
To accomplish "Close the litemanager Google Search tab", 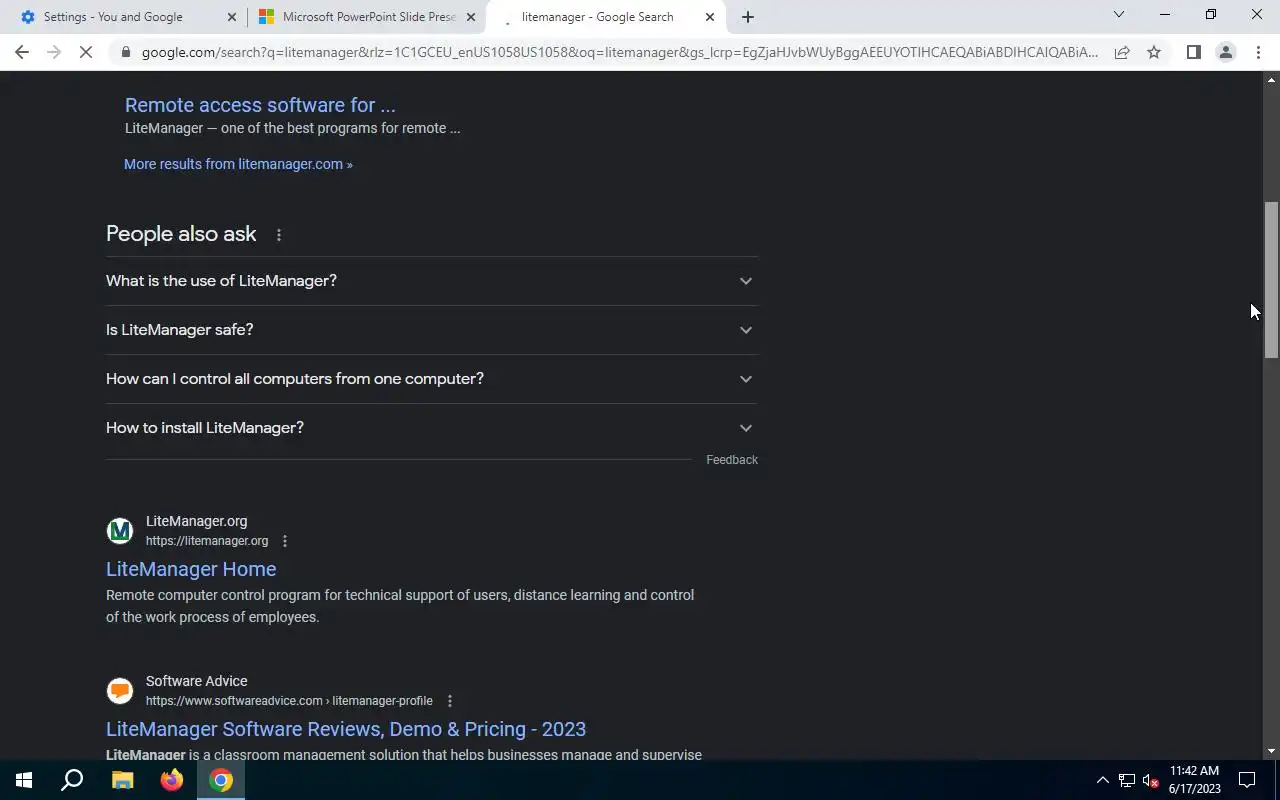I will [710, 17].
